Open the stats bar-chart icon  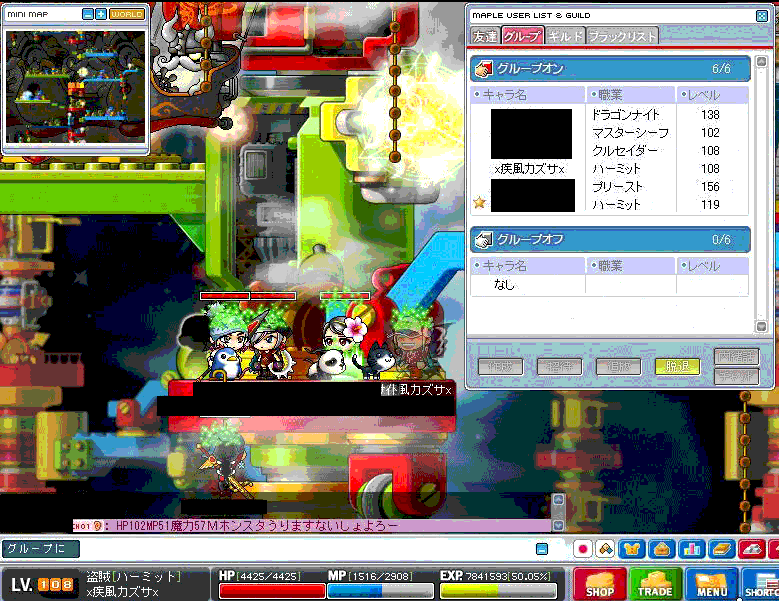coord(692,549)
